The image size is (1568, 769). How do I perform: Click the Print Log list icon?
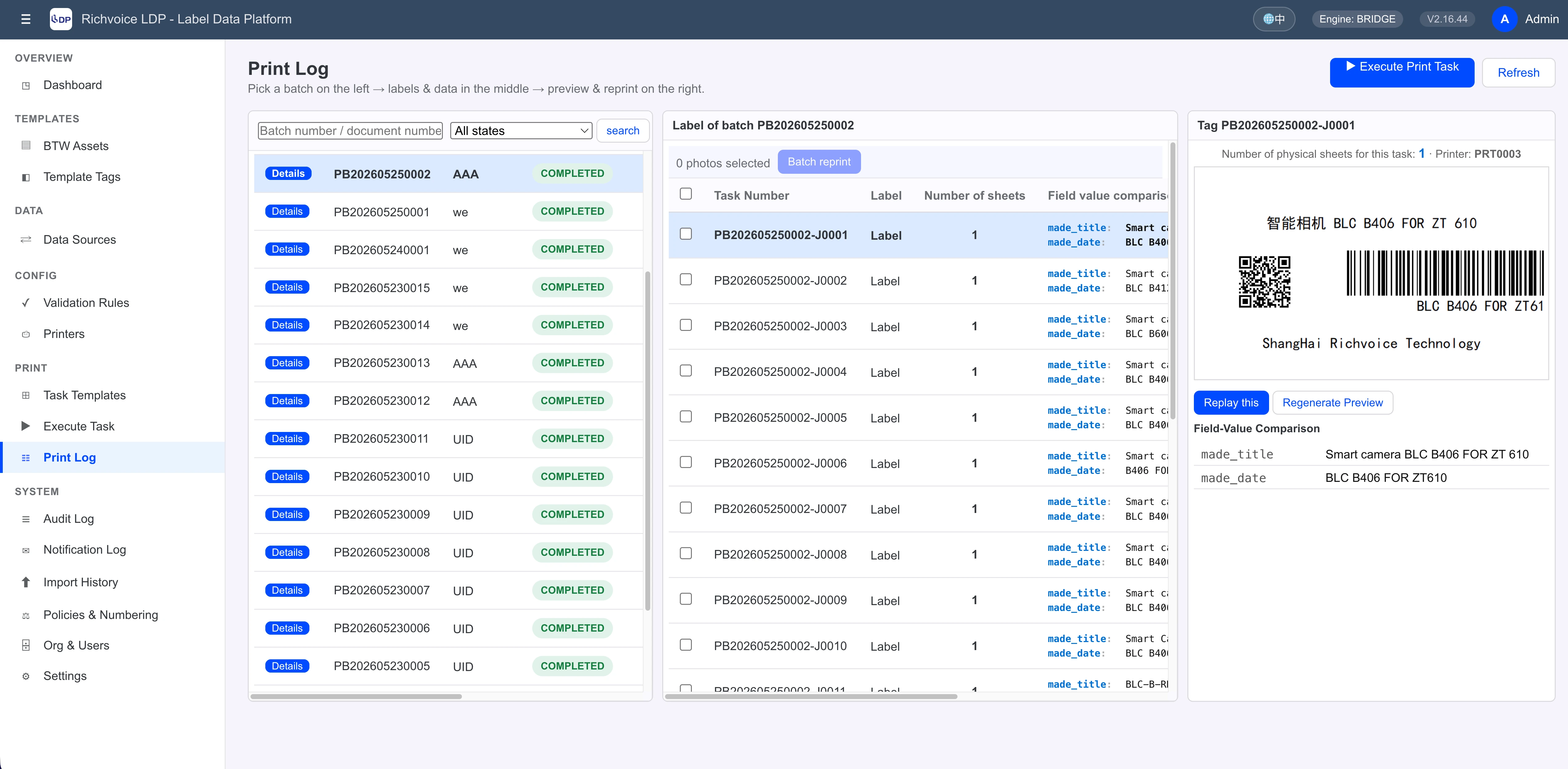click(x=26, y=458)
